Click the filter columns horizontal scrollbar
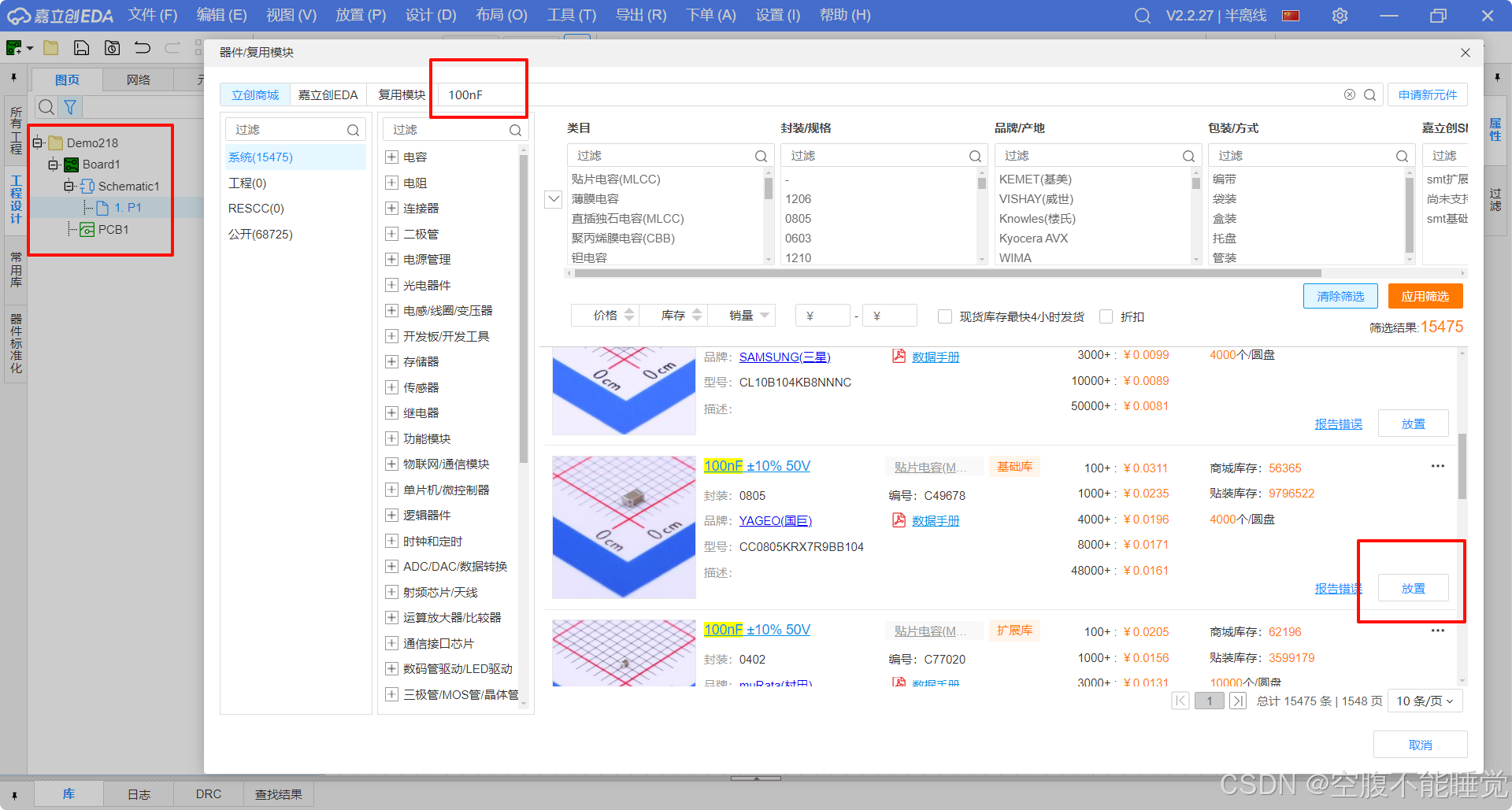Screen dimensions: 1512x810 click(x=947, y=273)
